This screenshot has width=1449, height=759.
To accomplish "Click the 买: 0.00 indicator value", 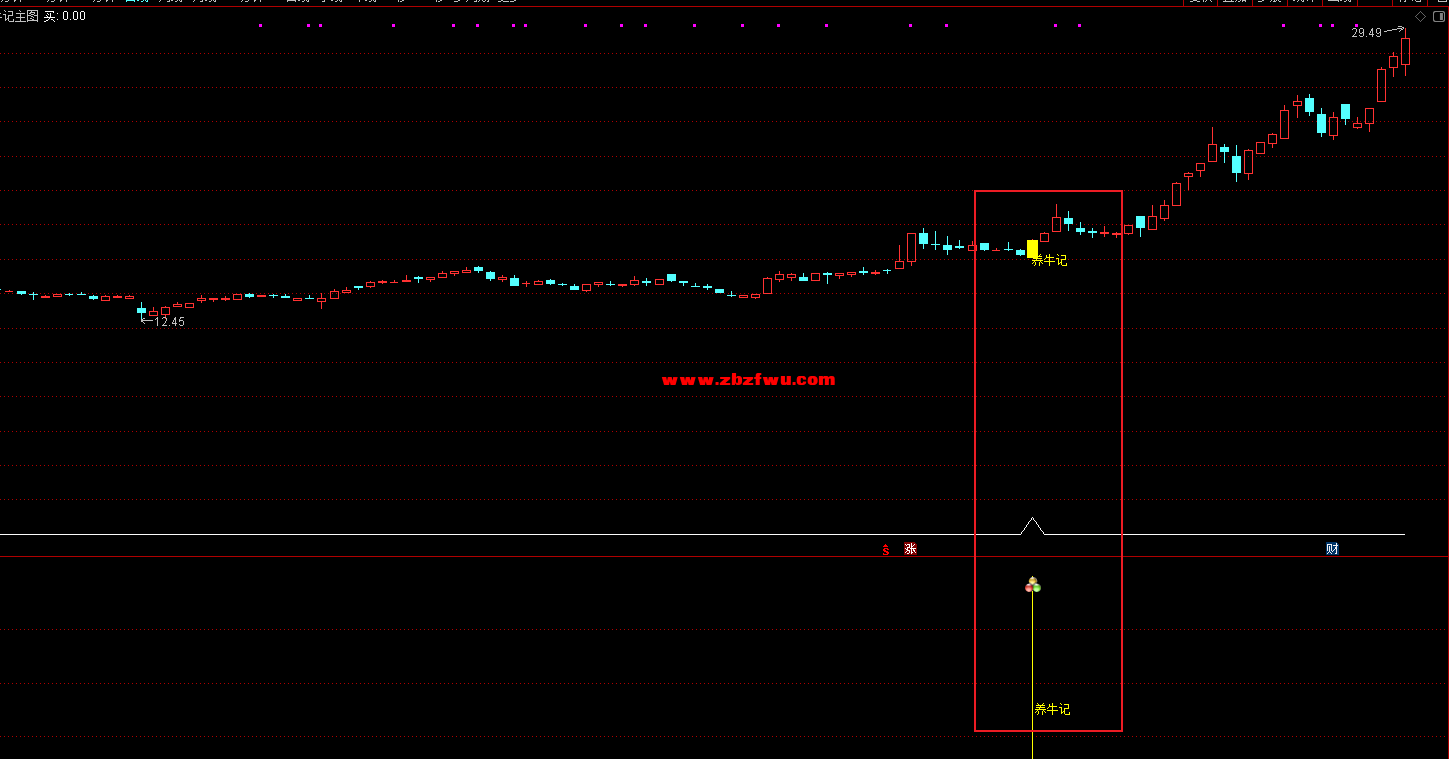I will coord(65,16).
